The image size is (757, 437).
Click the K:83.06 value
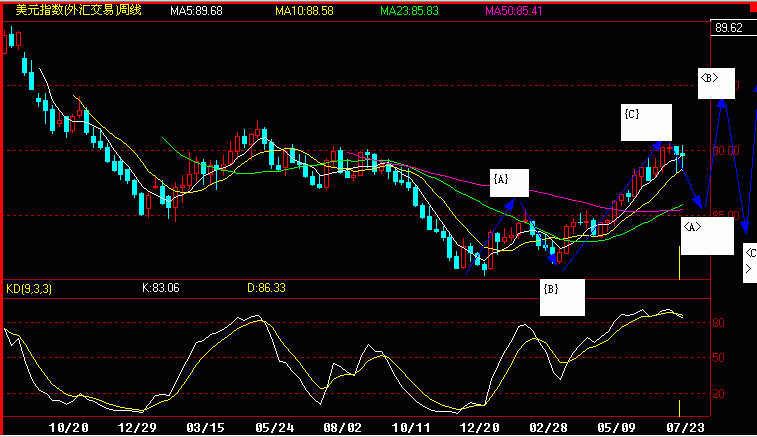pos(161,288)
